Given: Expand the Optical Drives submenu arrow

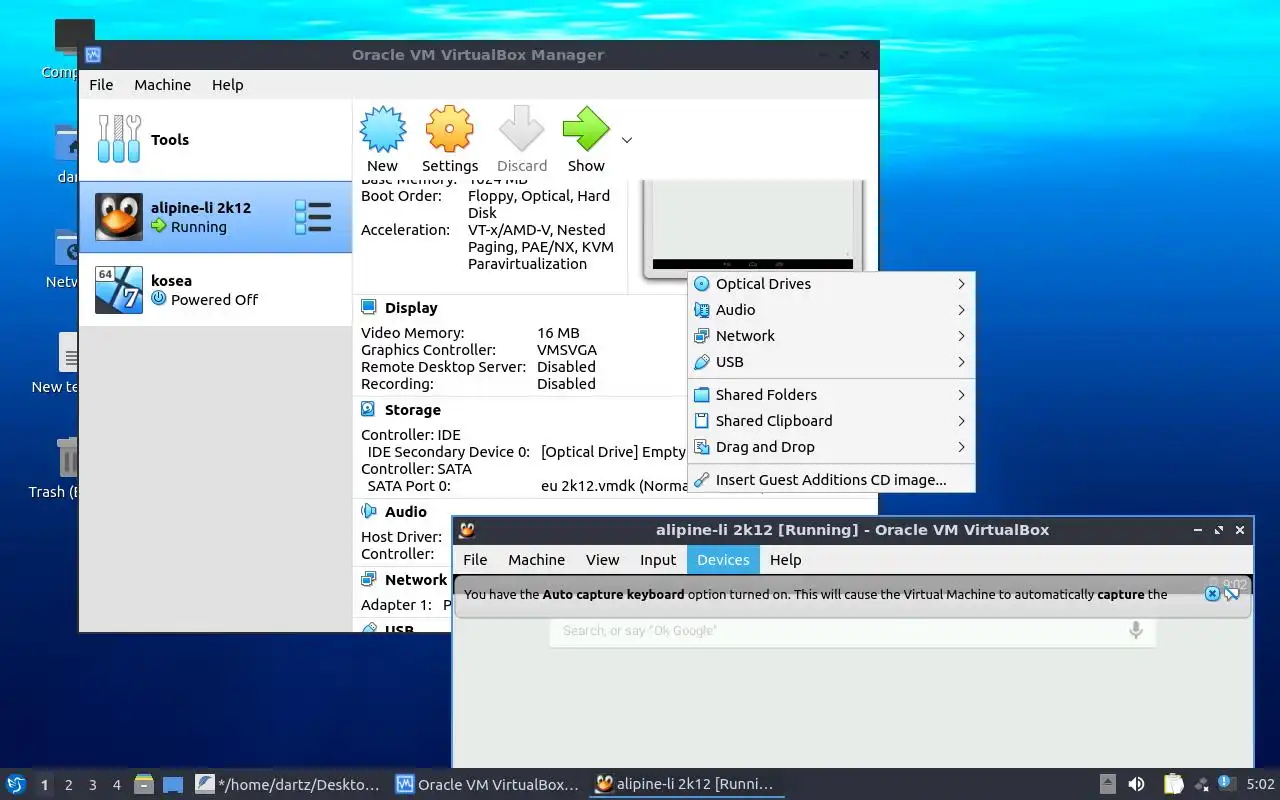Looking at the screenshot, I should pos(961,284).
